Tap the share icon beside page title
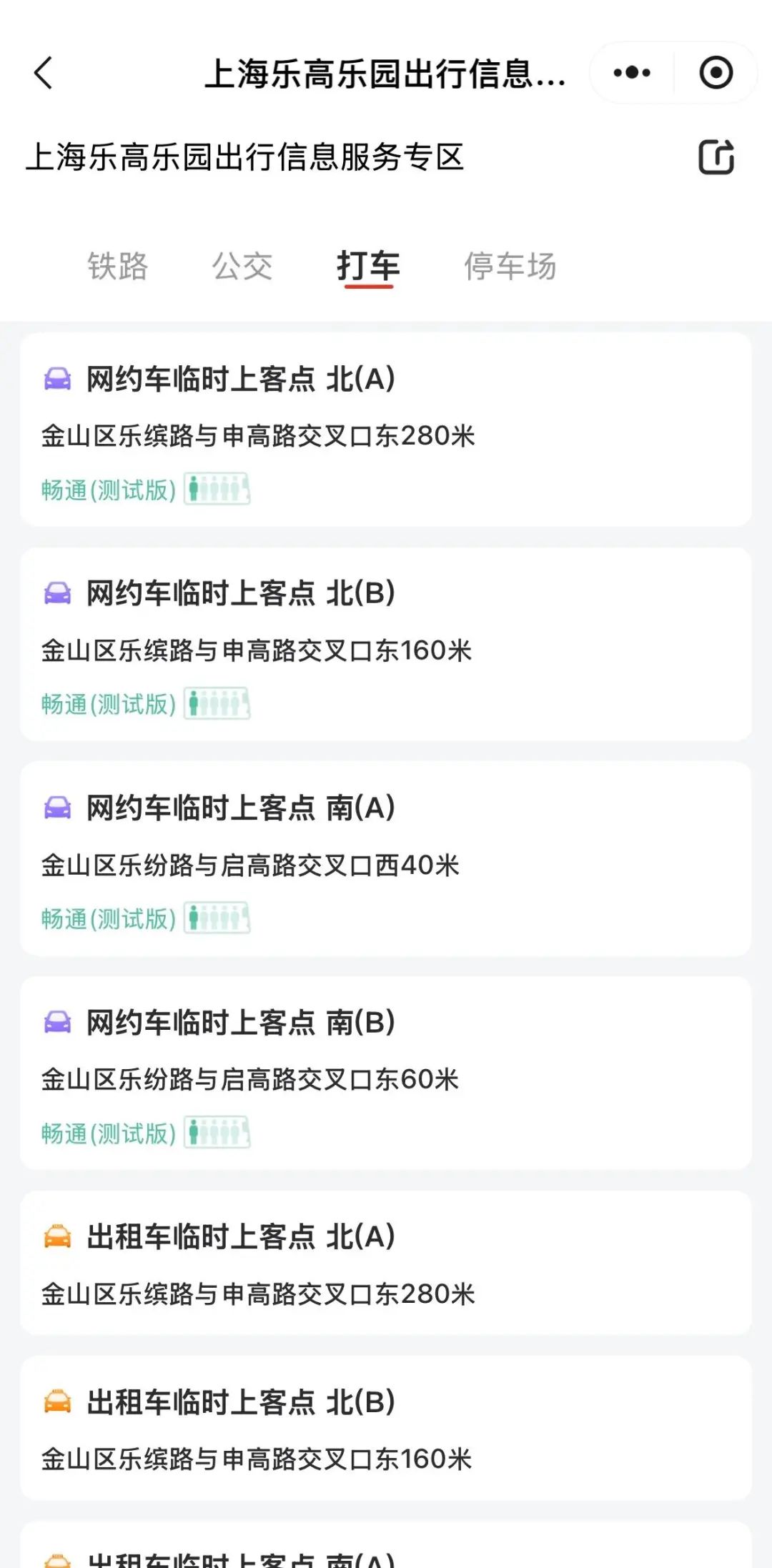 click(x=716, y=157)
